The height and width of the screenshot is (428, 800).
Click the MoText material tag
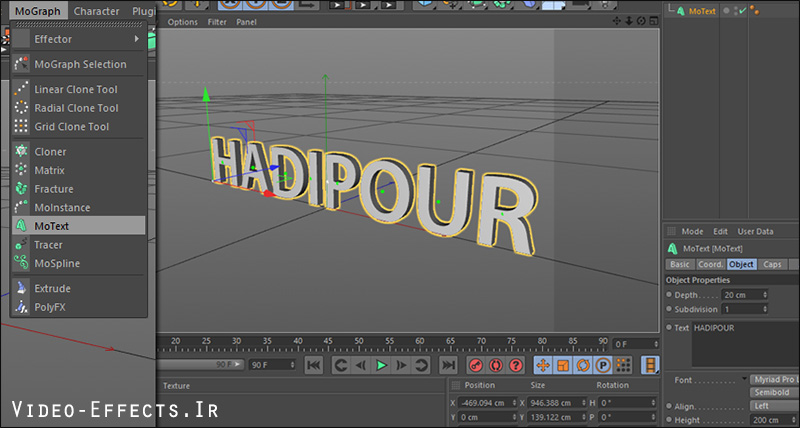tap(755, 10)
